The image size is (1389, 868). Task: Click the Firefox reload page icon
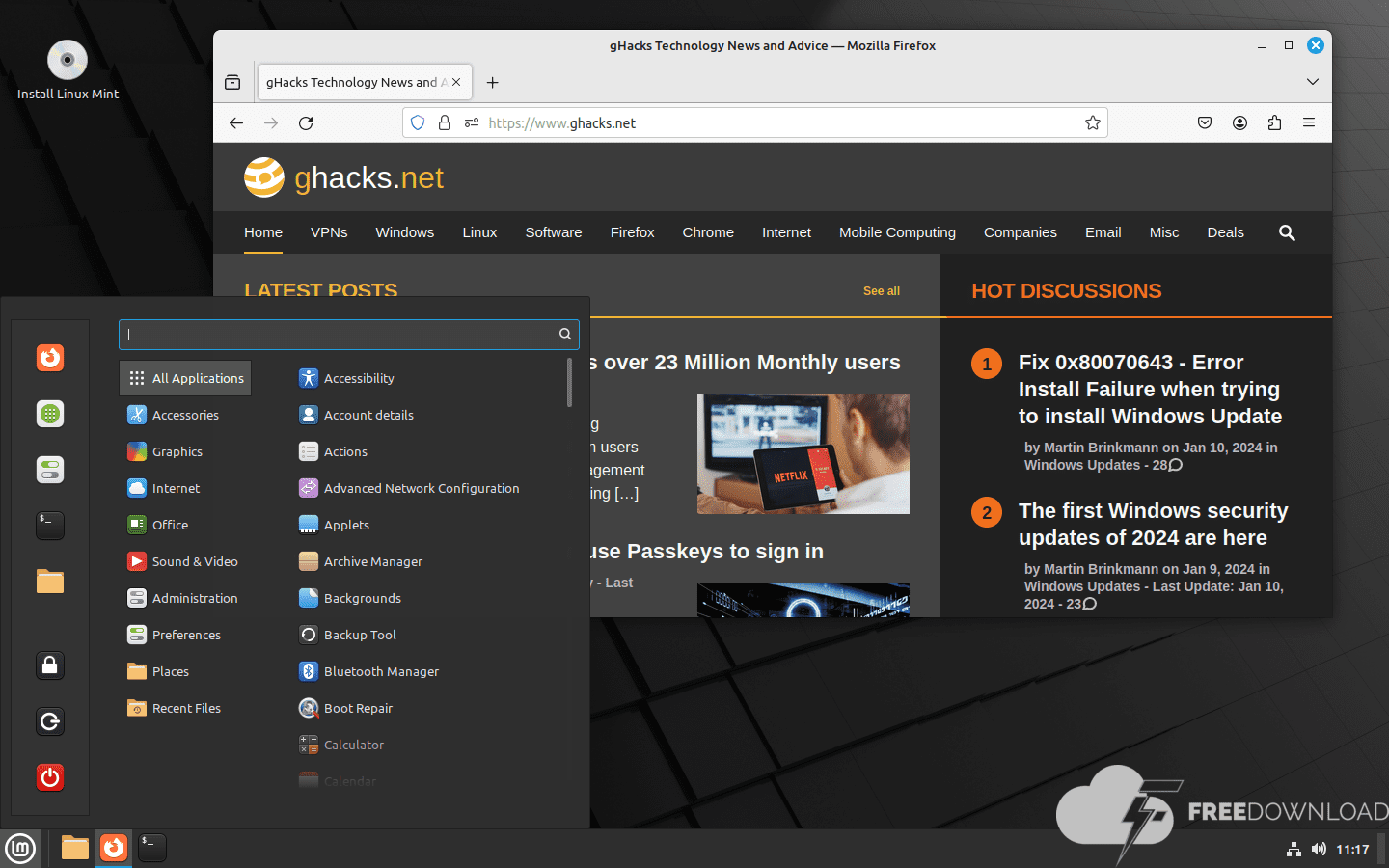pos(306,123)
